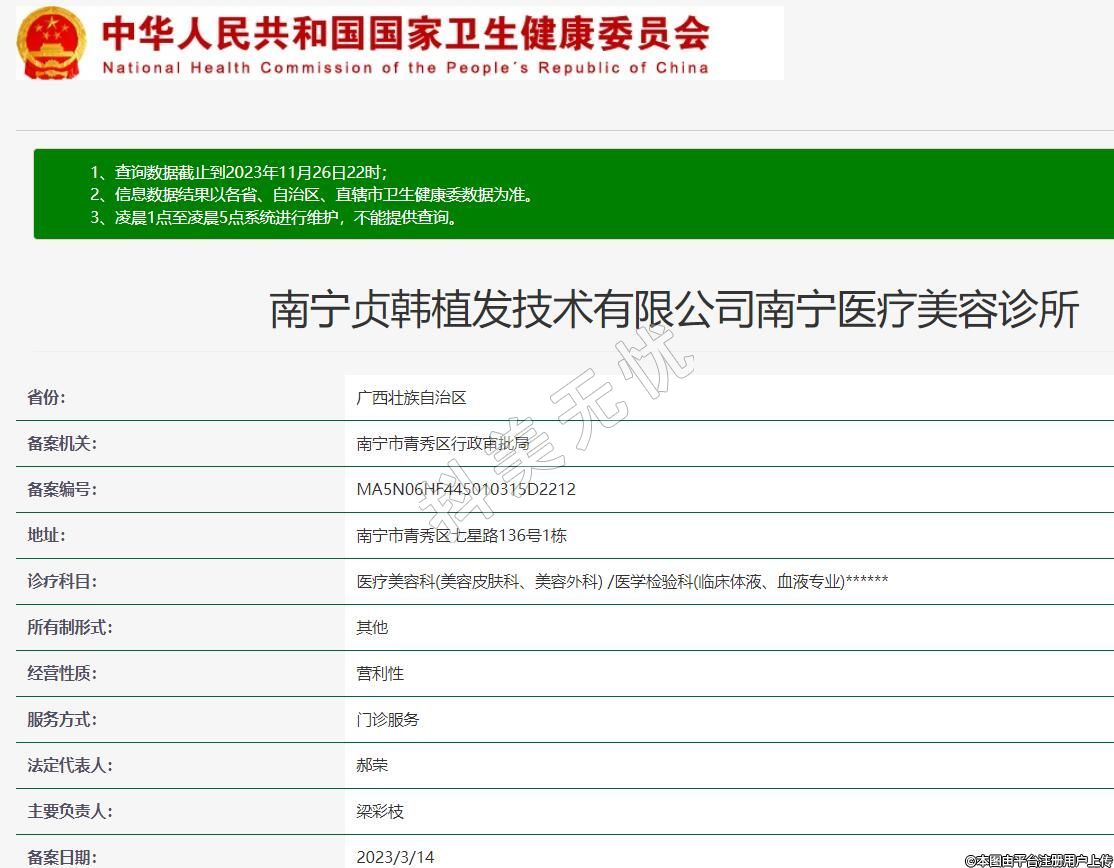The image size is (1114, 868).
Task: Click the 备案日期 value 2023/3/14
Action: (395, 857)
